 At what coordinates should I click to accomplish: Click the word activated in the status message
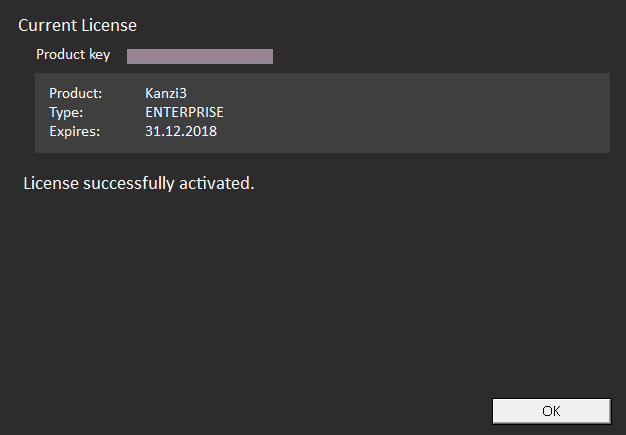coord(219,184)
